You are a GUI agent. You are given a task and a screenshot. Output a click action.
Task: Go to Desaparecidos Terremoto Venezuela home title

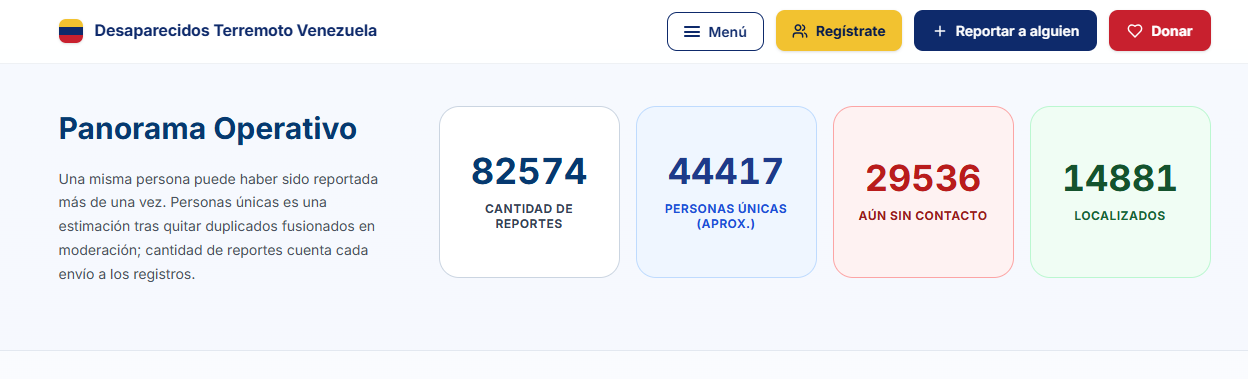235,31
